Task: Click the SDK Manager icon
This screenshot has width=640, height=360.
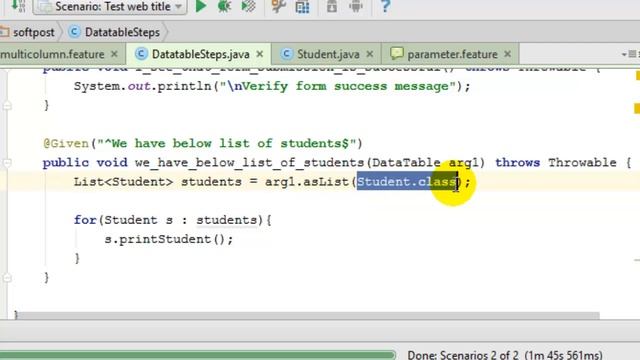Action: pyautogui.click(x=332, y=6)
